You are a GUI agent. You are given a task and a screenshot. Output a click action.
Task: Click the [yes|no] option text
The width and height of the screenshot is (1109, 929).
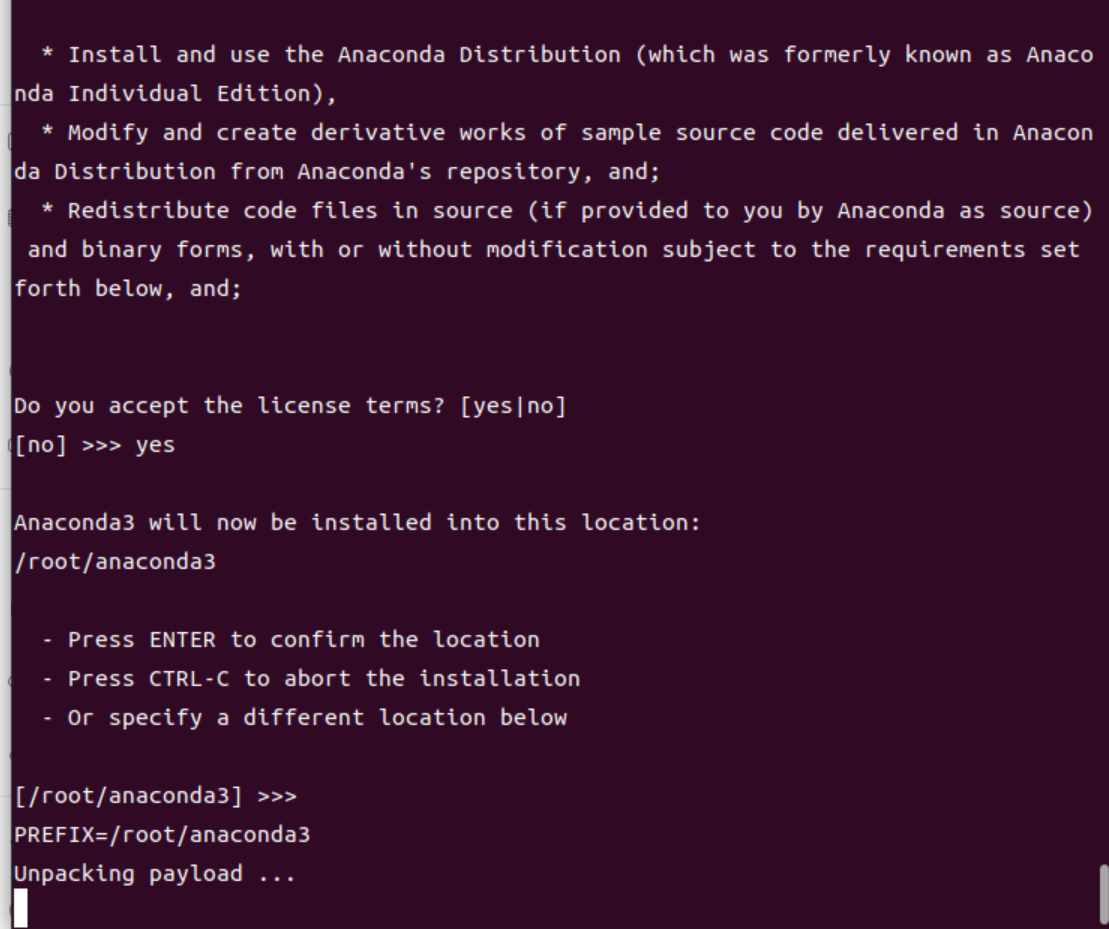tap(513, 407)
